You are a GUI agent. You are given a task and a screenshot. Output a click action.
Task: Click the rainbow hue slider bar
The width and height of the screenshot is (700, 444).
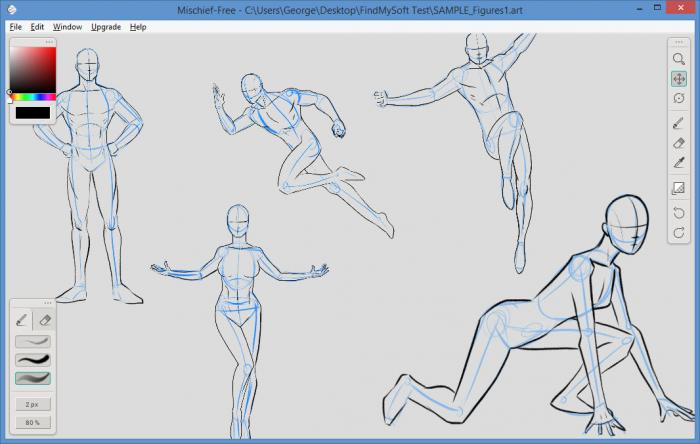(x=33, y=97)
